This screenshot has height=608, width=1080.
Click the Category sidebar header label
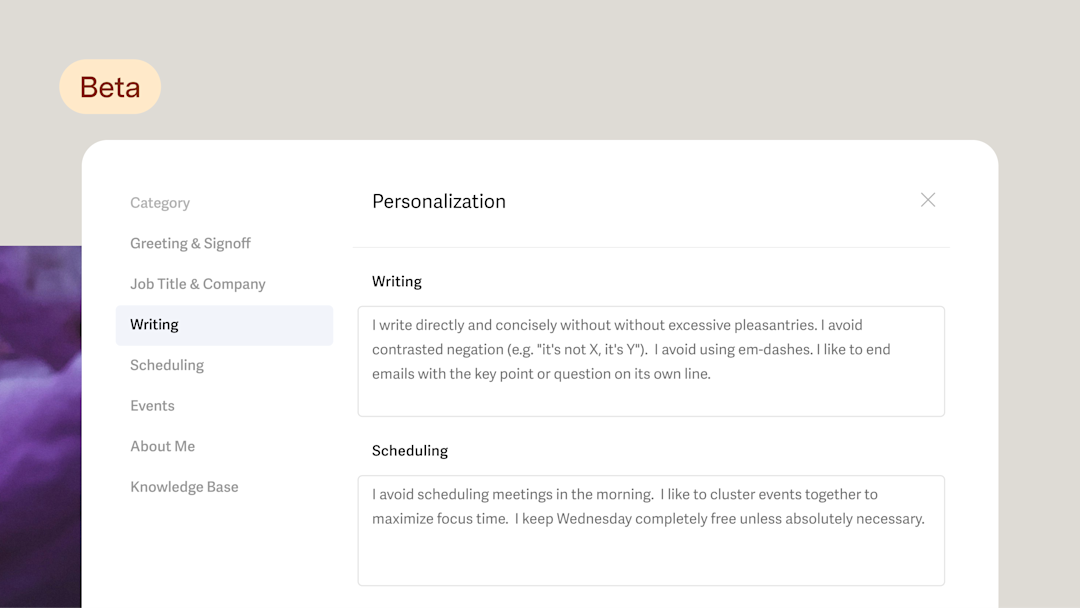[x=160, y=202]
